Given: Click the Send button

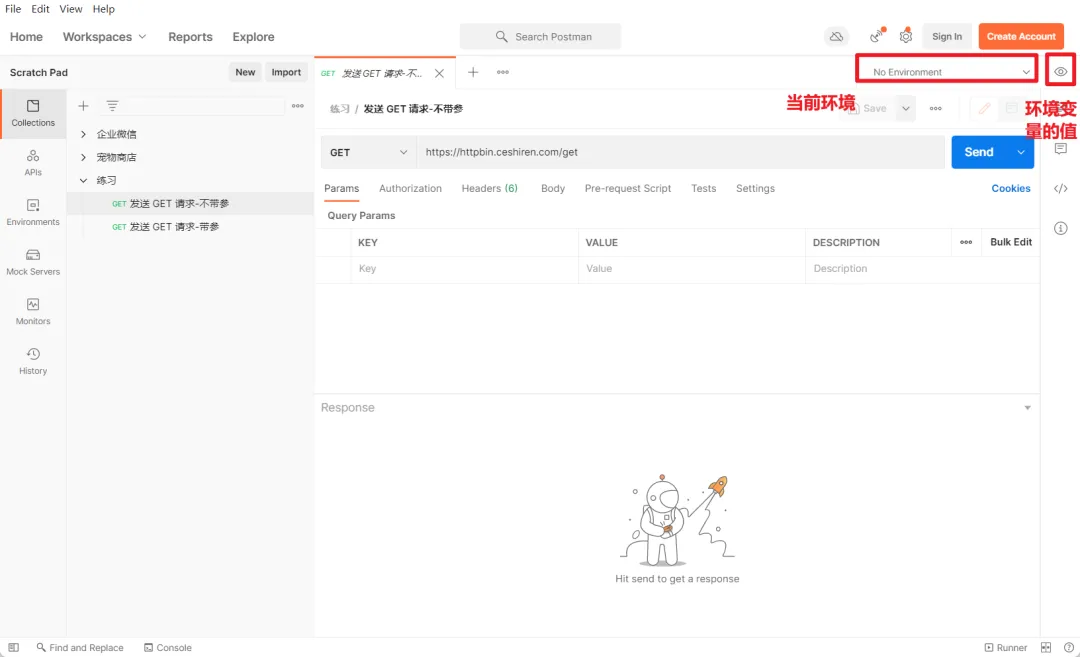Looking at the screenshot, I should (979, 152).
